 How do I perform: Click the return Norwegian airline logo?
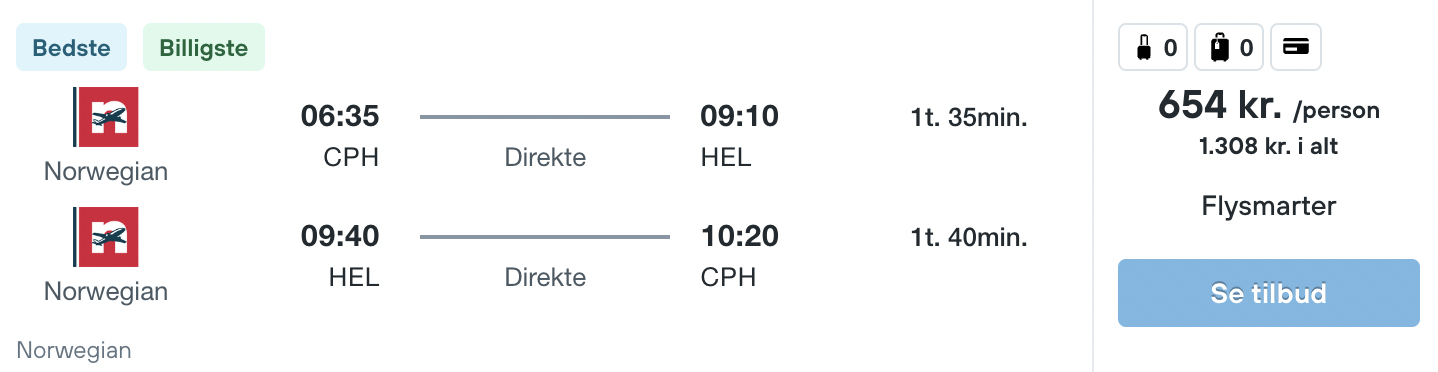coord(106,237)
